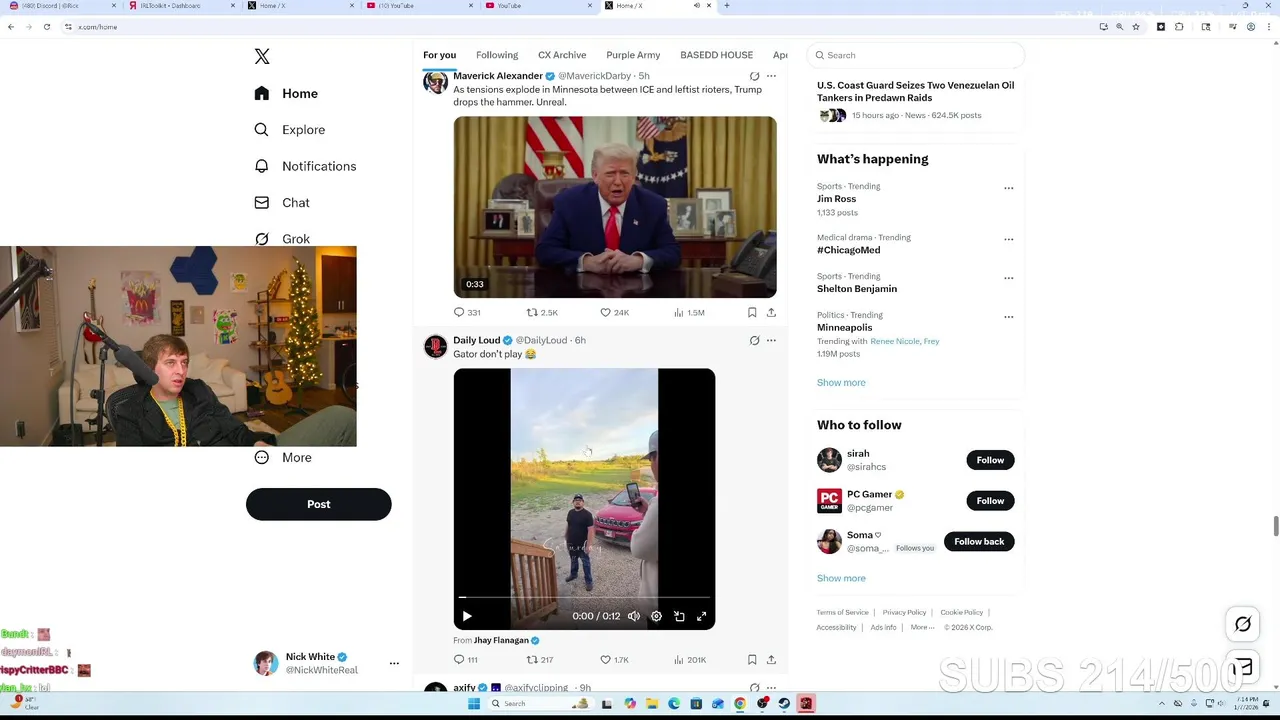Mute the Daily Loud video
The height and width of the screenshot is (720, 1280).
[634, 616]
